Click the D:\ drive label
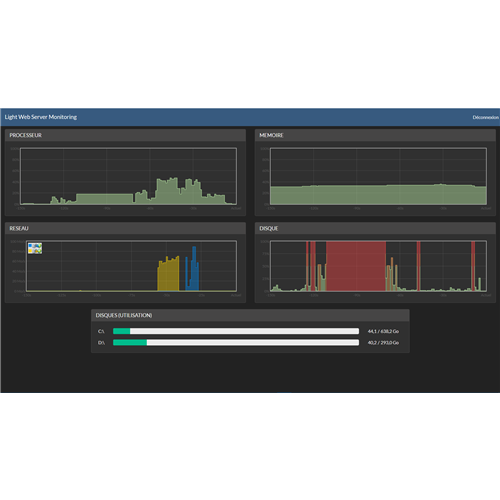 101,343
